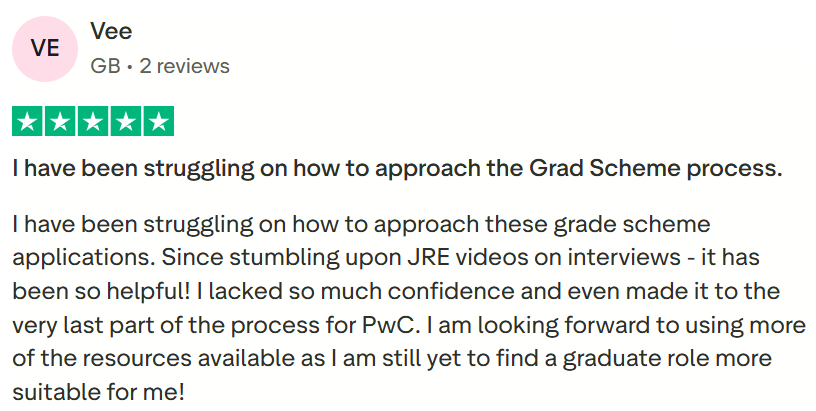Click the second green rating star
The width and height of the screenshot is (816, 411).
click(61, 122)
